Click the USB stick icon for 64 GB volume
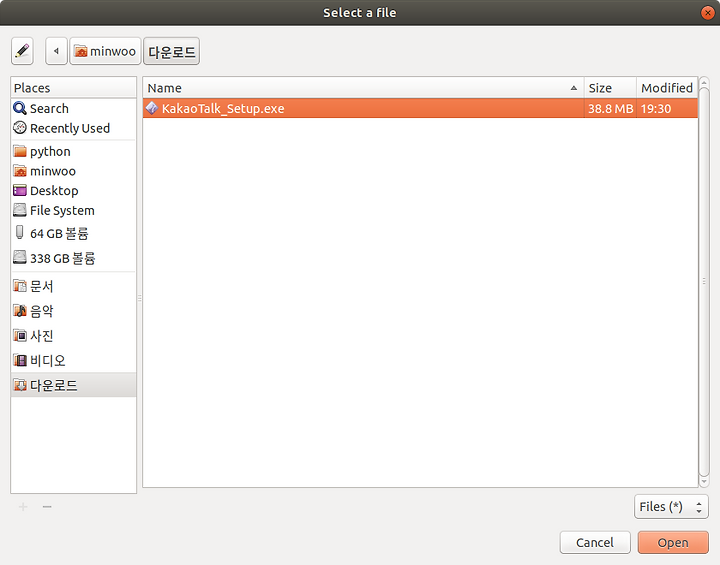 click(x=19, y=232)
